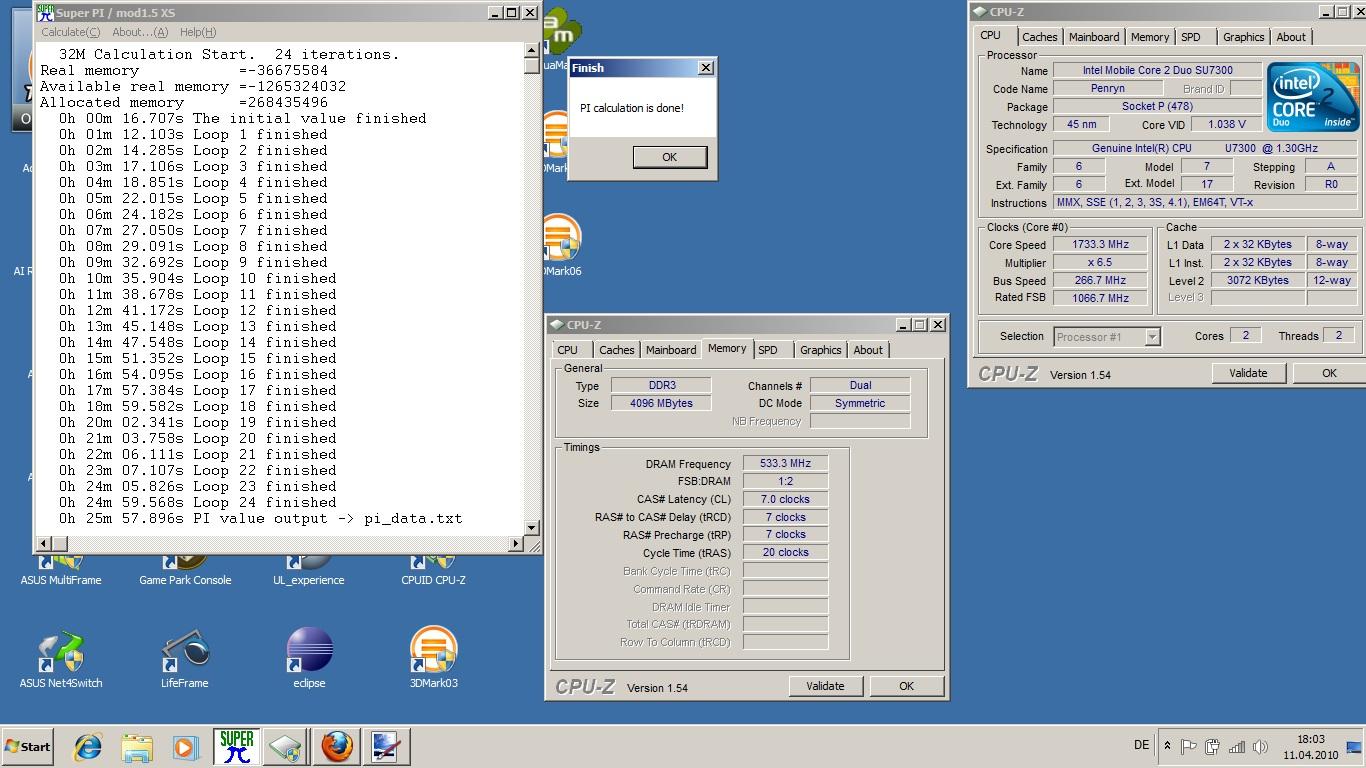Open Help menu in Super PI
1366x768 pixels.
[198, 32]
